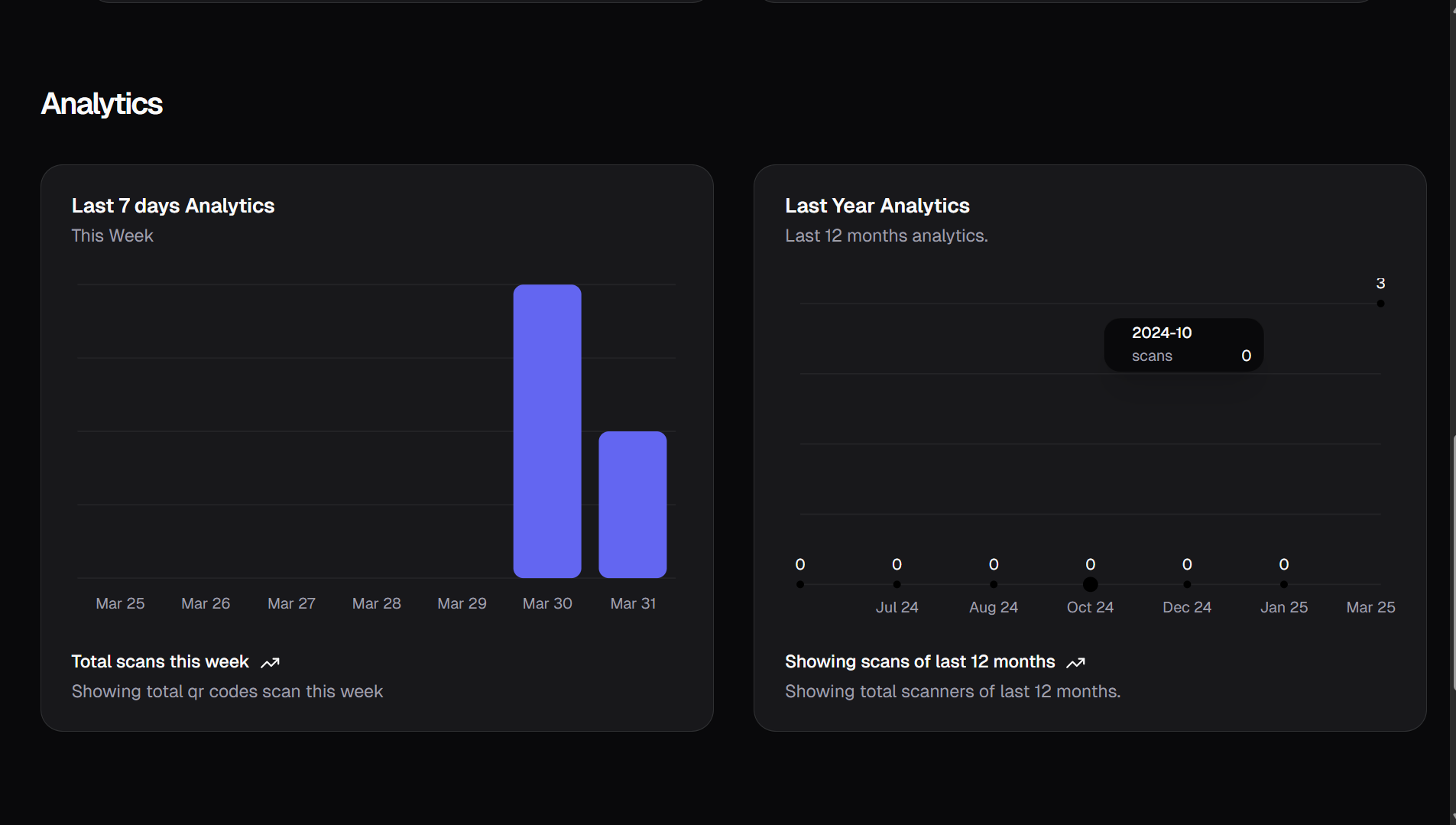Click the Dec 24 axis label
1456x825 pixels.
[x=1187, y=607]
